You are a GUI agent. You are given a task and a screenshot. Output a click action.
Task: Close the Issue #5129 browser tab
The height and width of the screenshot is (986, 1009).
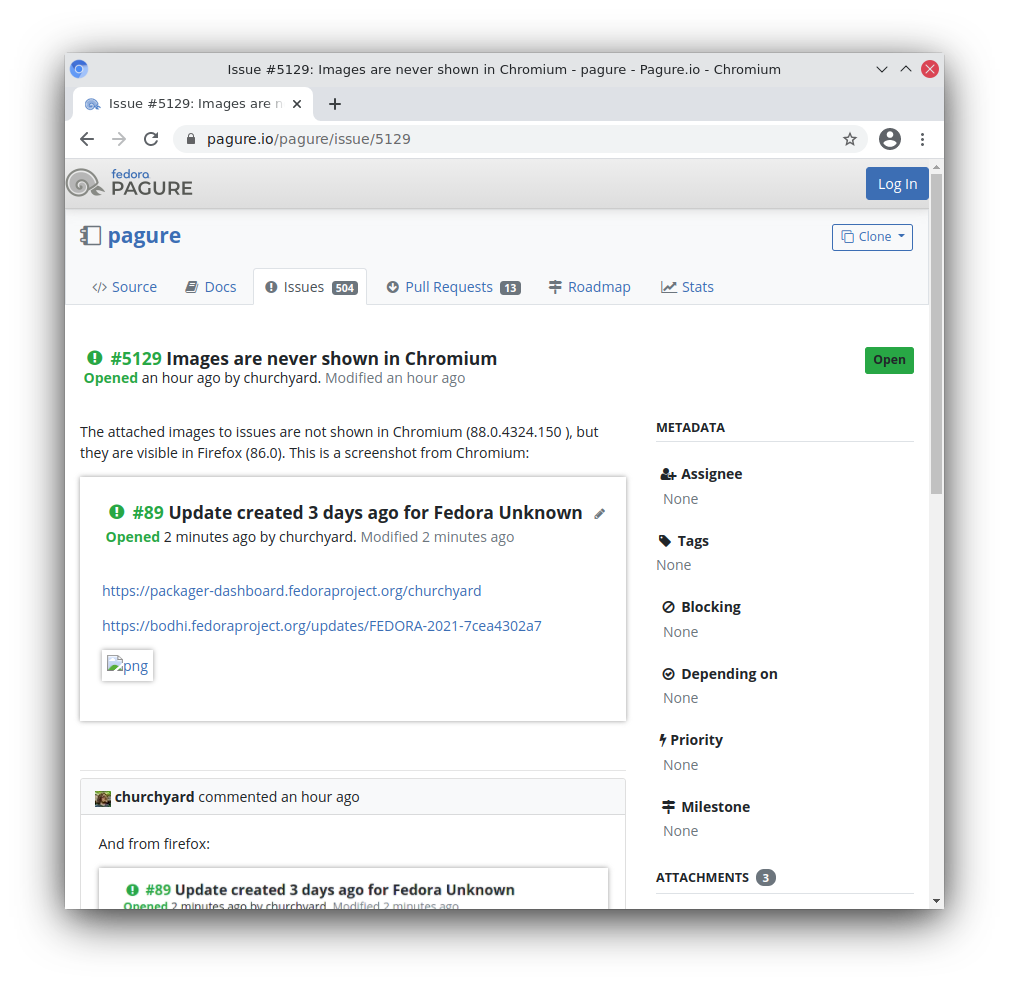coord(297,104)
